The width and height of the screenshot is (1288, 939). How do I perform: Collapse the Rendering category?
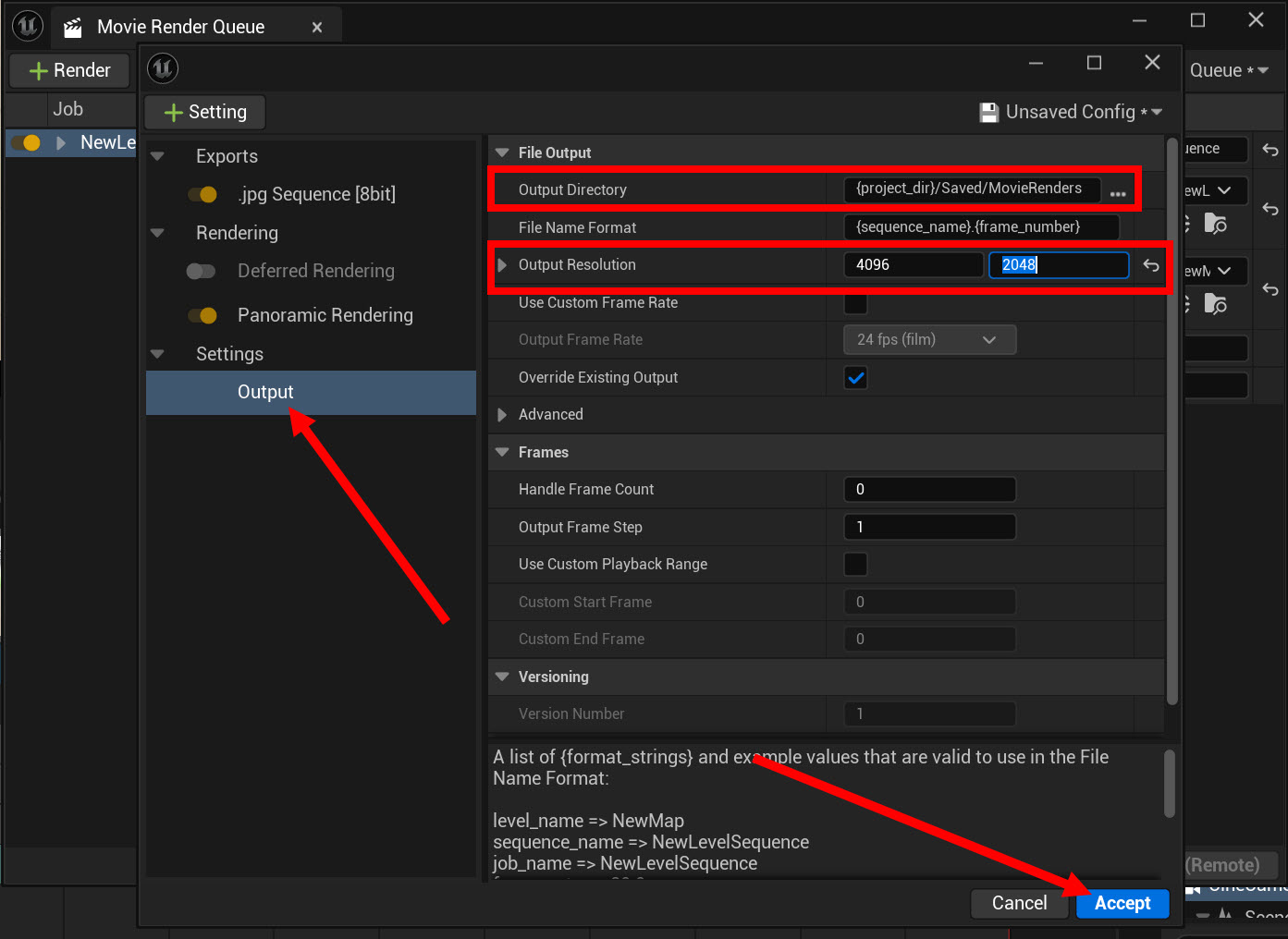[x=157, y=233]
